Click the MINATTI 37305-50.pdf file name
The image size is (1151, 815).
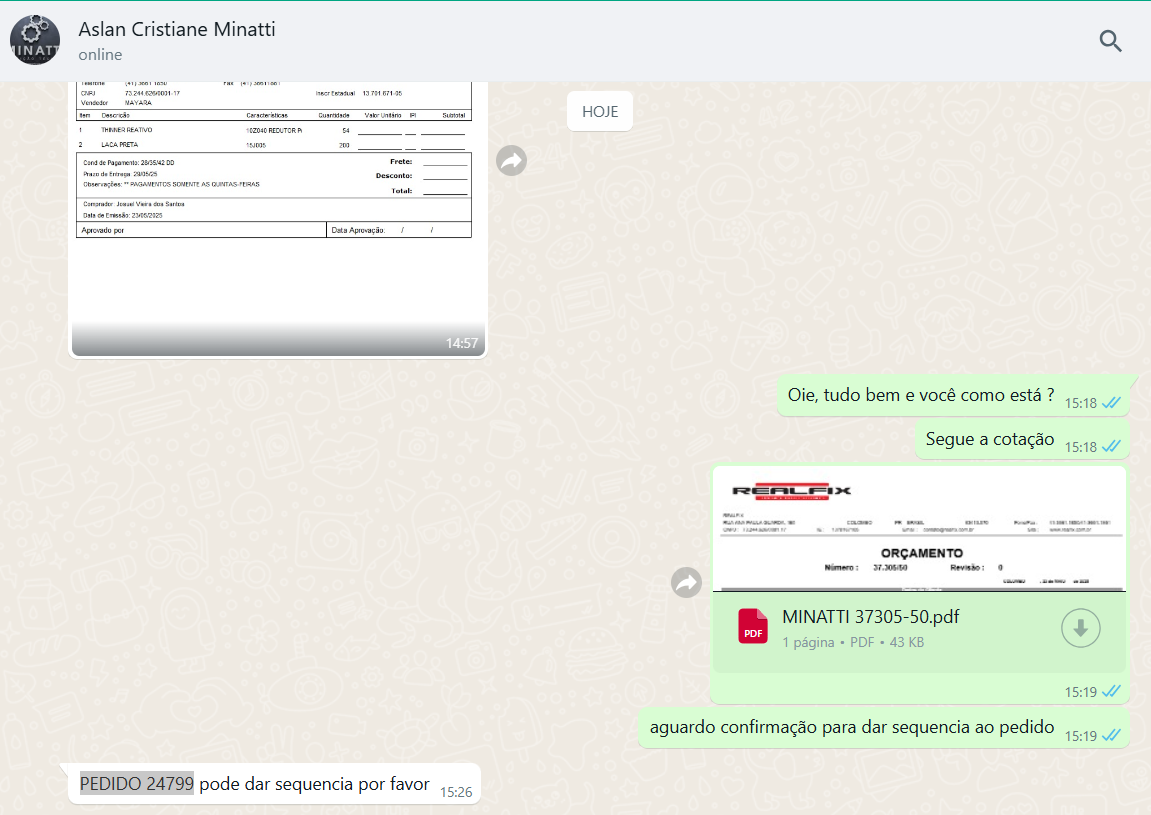(870, 617)
